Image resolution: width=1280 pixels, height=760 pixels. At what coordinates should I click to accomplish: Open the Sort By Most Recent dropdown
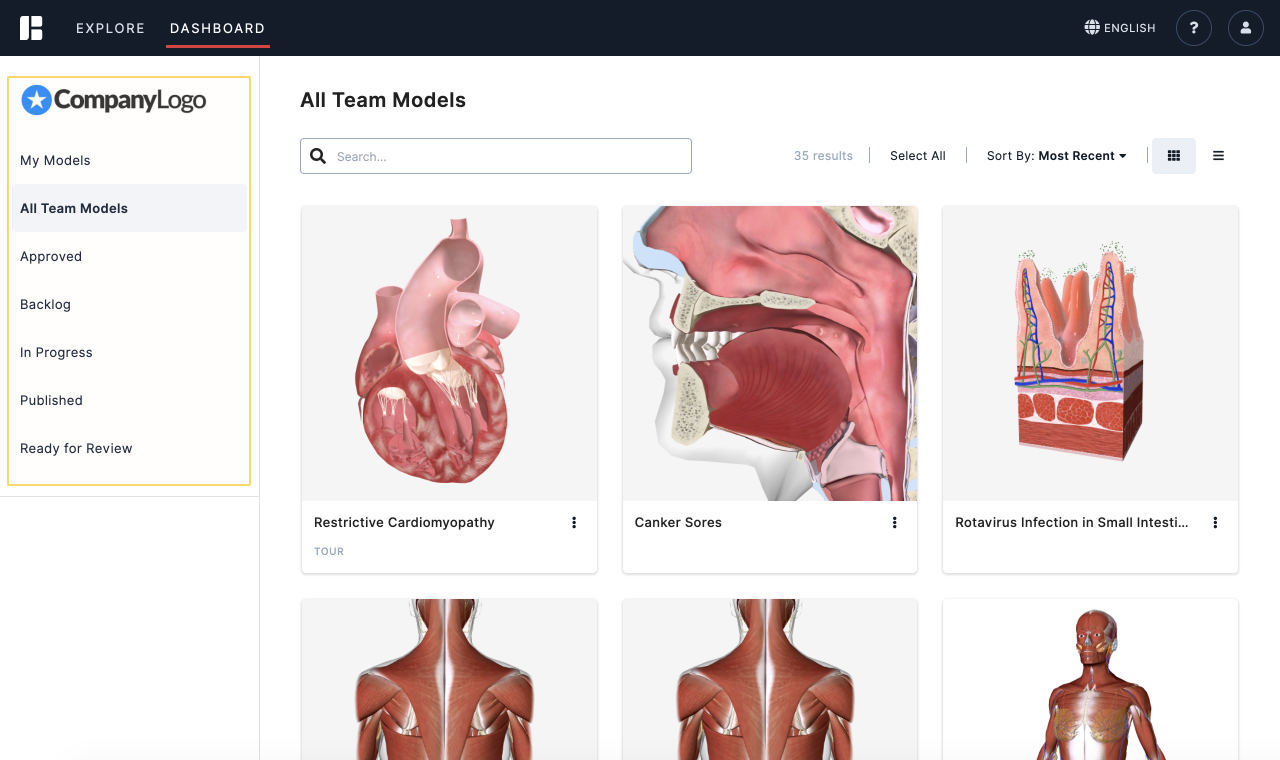tap(1057, 156)
